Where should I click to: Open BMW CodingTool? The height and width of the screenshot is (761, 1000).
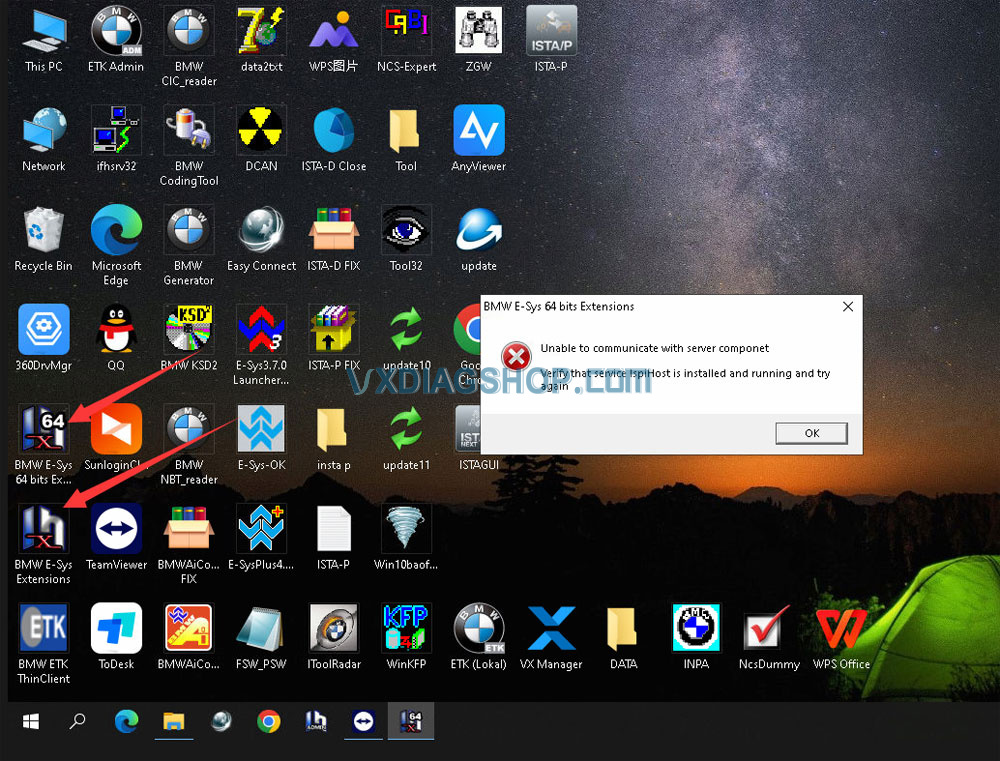pyautogui.click(x=188, y=130)
